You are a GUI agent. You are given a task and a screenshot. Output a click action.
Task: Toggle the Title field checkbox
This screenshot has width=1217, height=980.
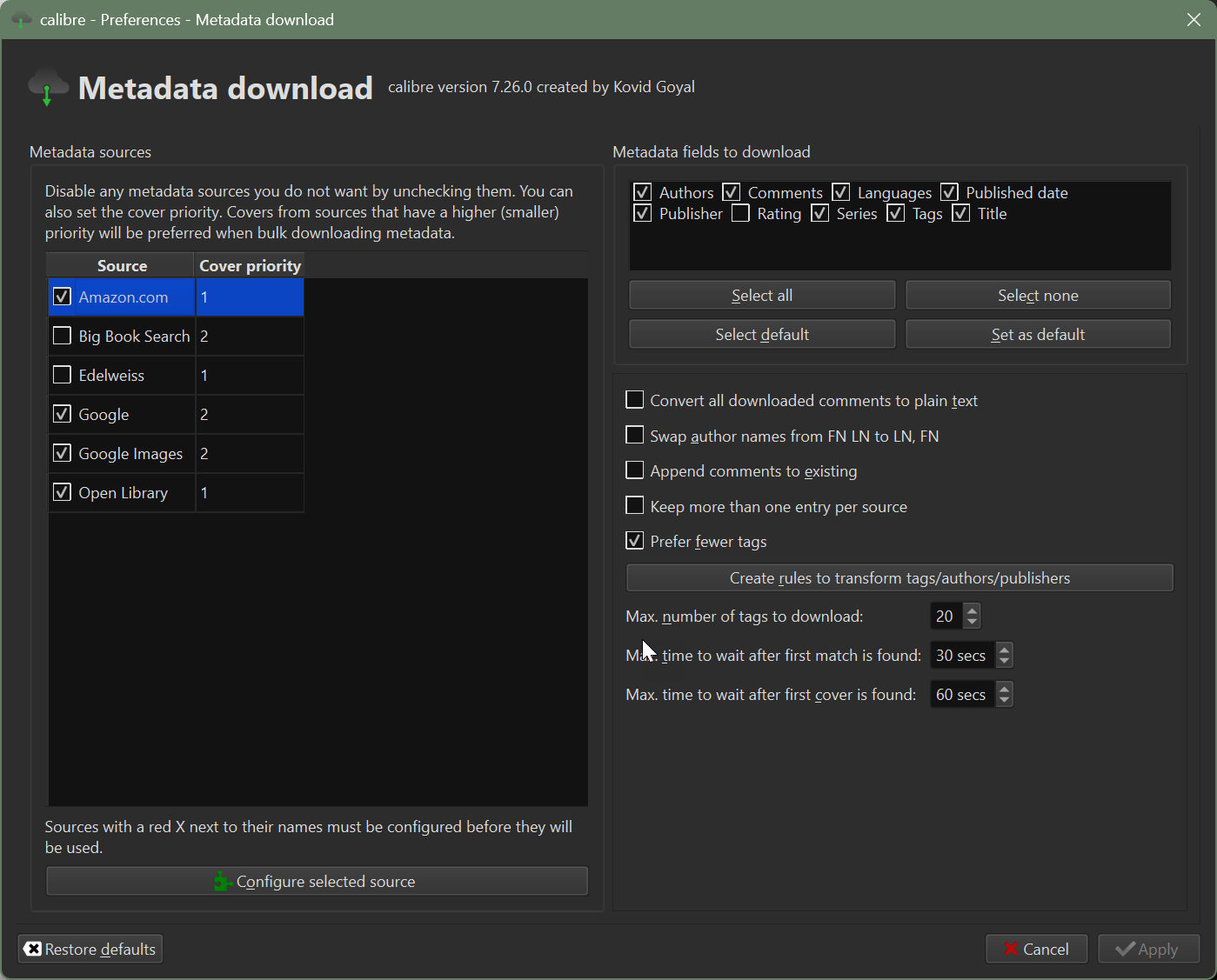point(961,213)
